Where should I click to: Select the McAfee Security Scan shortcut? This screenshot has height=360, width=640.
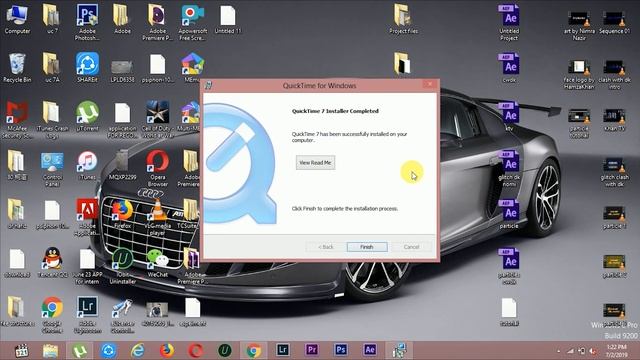click(17, 120)
